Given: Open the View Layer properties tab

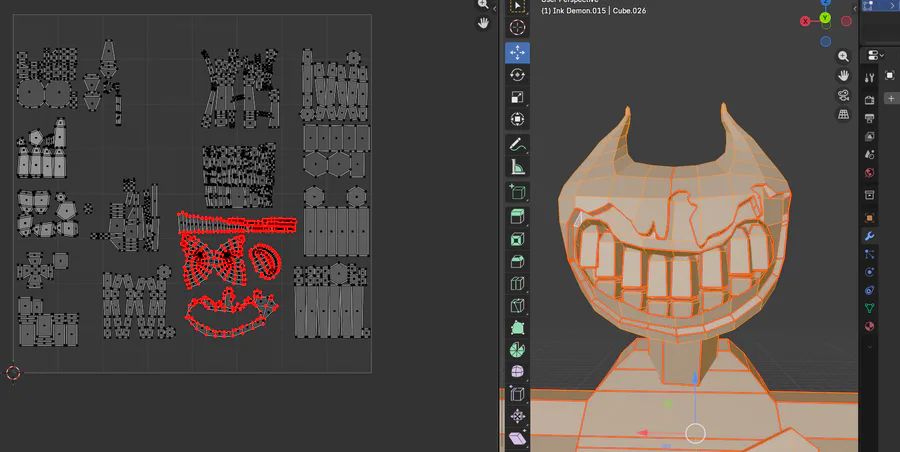Looking at the screenshot, I should tap(869, 137).
